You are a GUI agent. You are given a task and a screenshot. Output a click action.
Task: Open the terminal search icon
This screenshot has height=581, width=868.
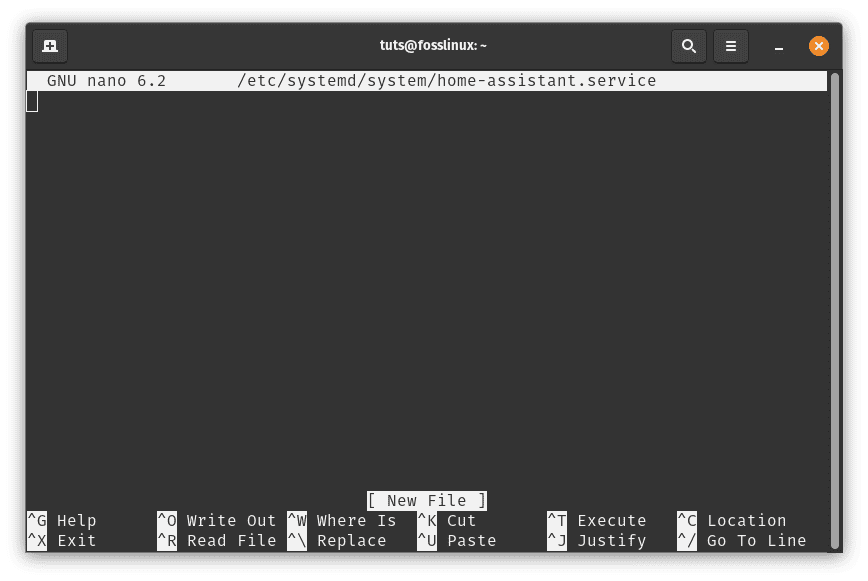pyautogui.click(x=689, y=46)
